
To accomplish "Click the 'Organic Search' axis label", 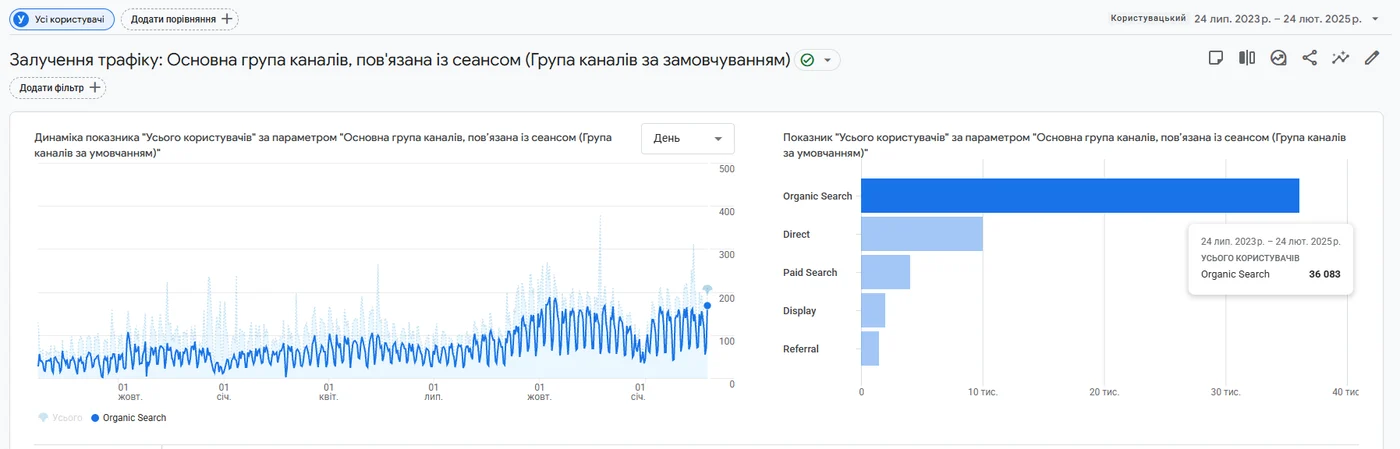I will [817, 196].
